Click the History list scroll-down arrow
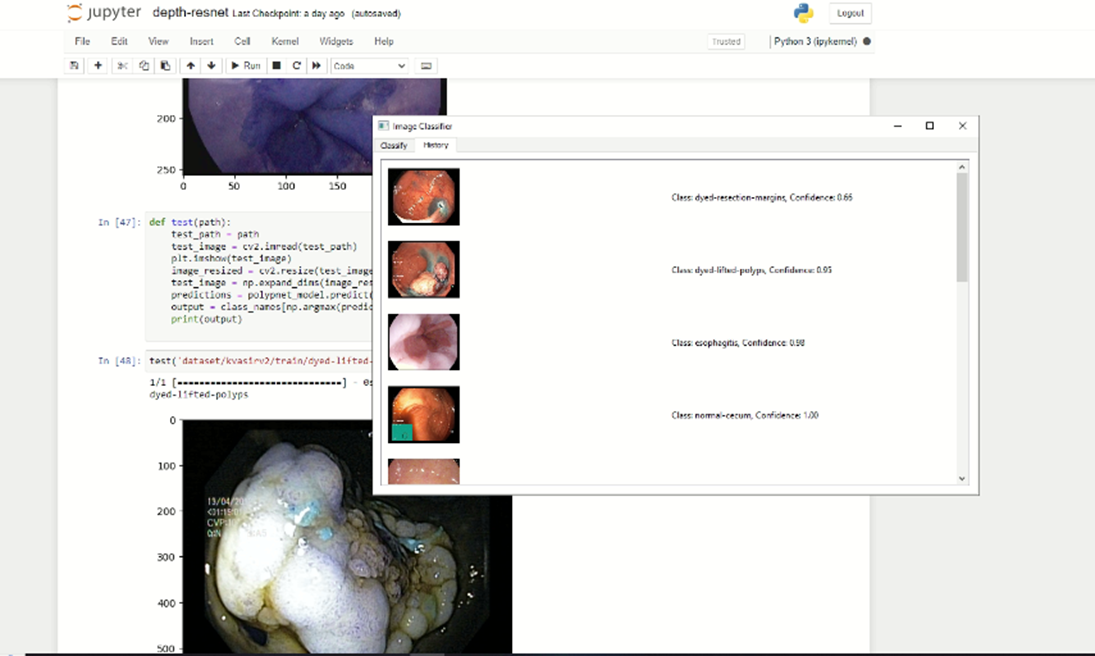 point(963,479)
